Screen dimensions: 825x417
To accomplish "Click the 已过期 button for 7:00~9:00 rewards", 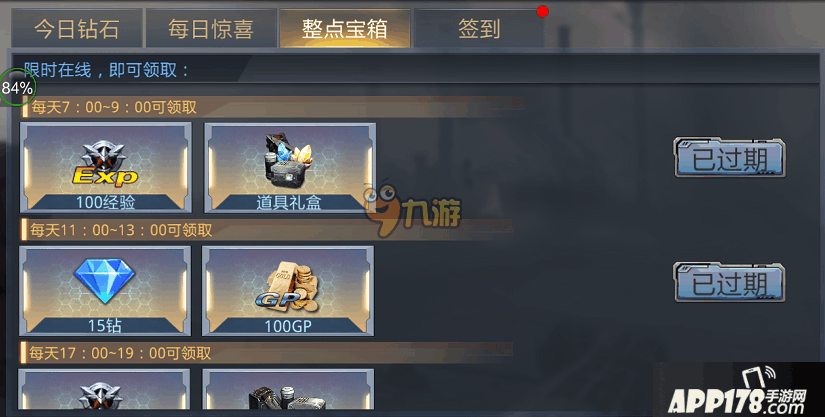I will click(x=729, y=158).
